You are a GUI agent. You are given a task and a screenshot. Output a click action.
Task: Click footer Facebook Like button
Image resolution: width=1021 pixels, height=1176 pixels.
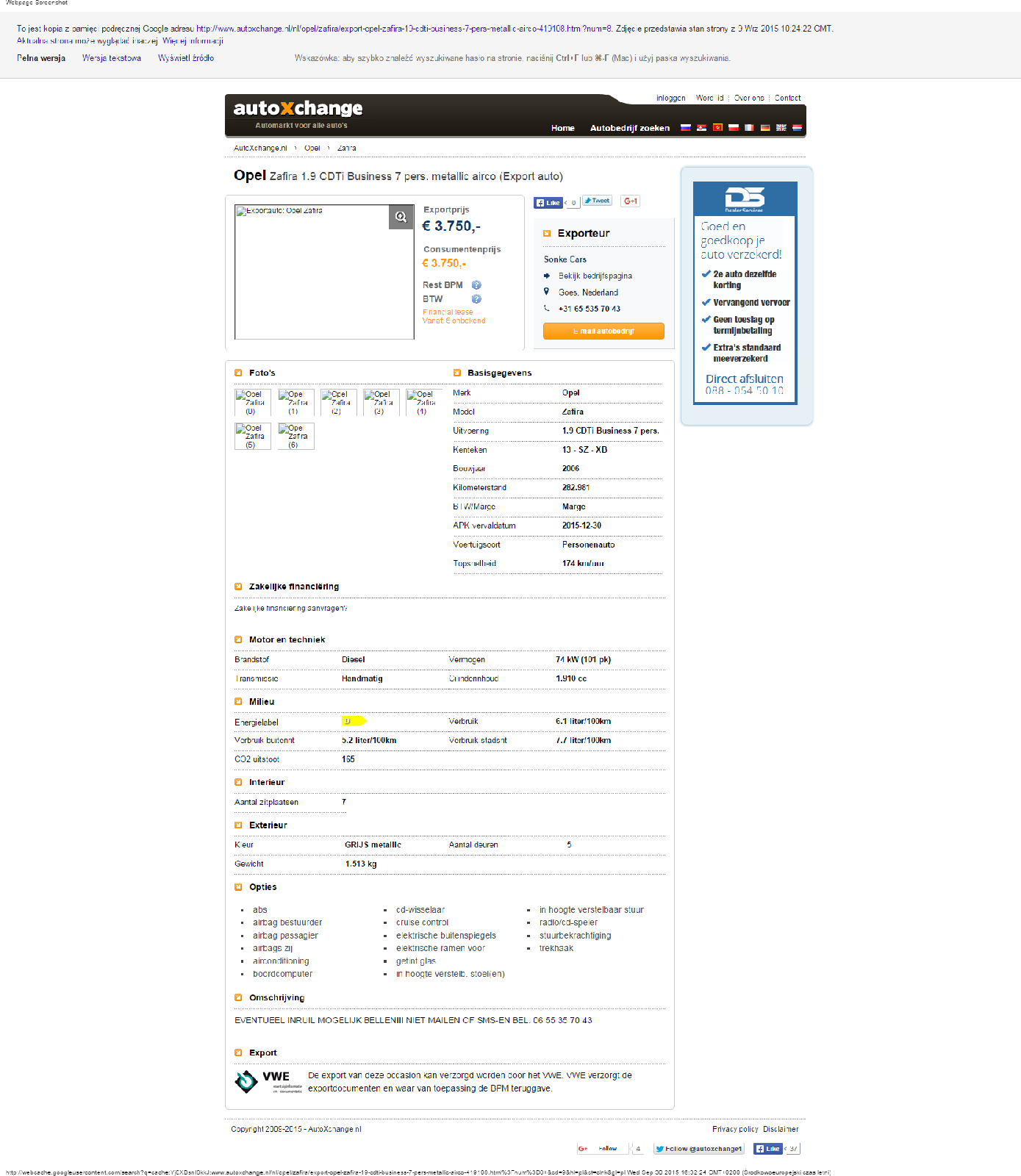pyautogui.click(x=768, y=1149)
